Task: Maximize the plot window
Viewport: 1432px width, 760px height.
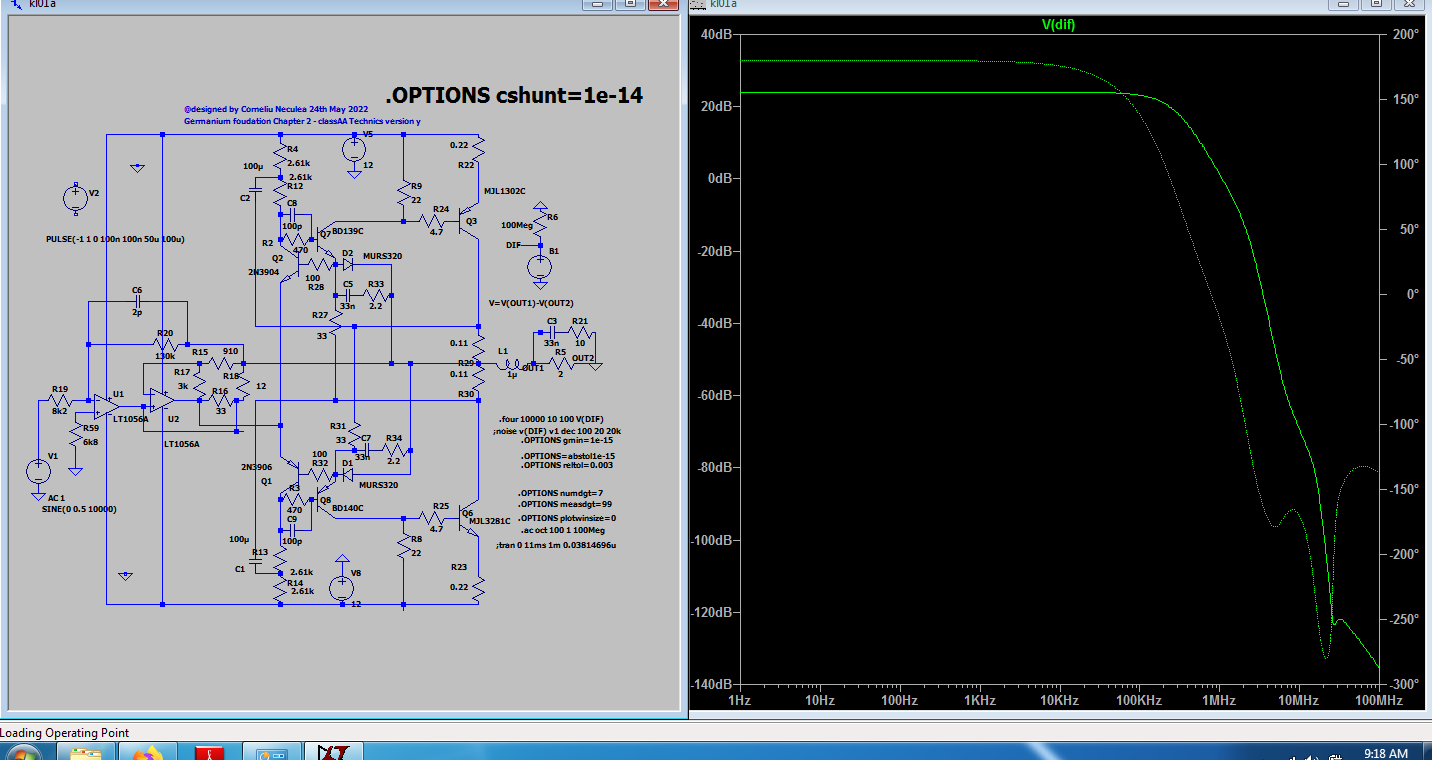Action: click(x=1376, y=4)
